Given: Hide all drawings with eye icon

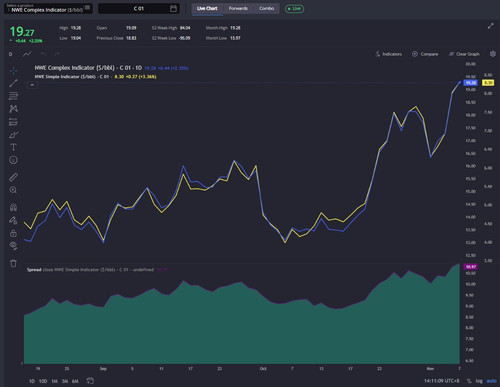Looking at the screenshot, I should tap(13, 246).
